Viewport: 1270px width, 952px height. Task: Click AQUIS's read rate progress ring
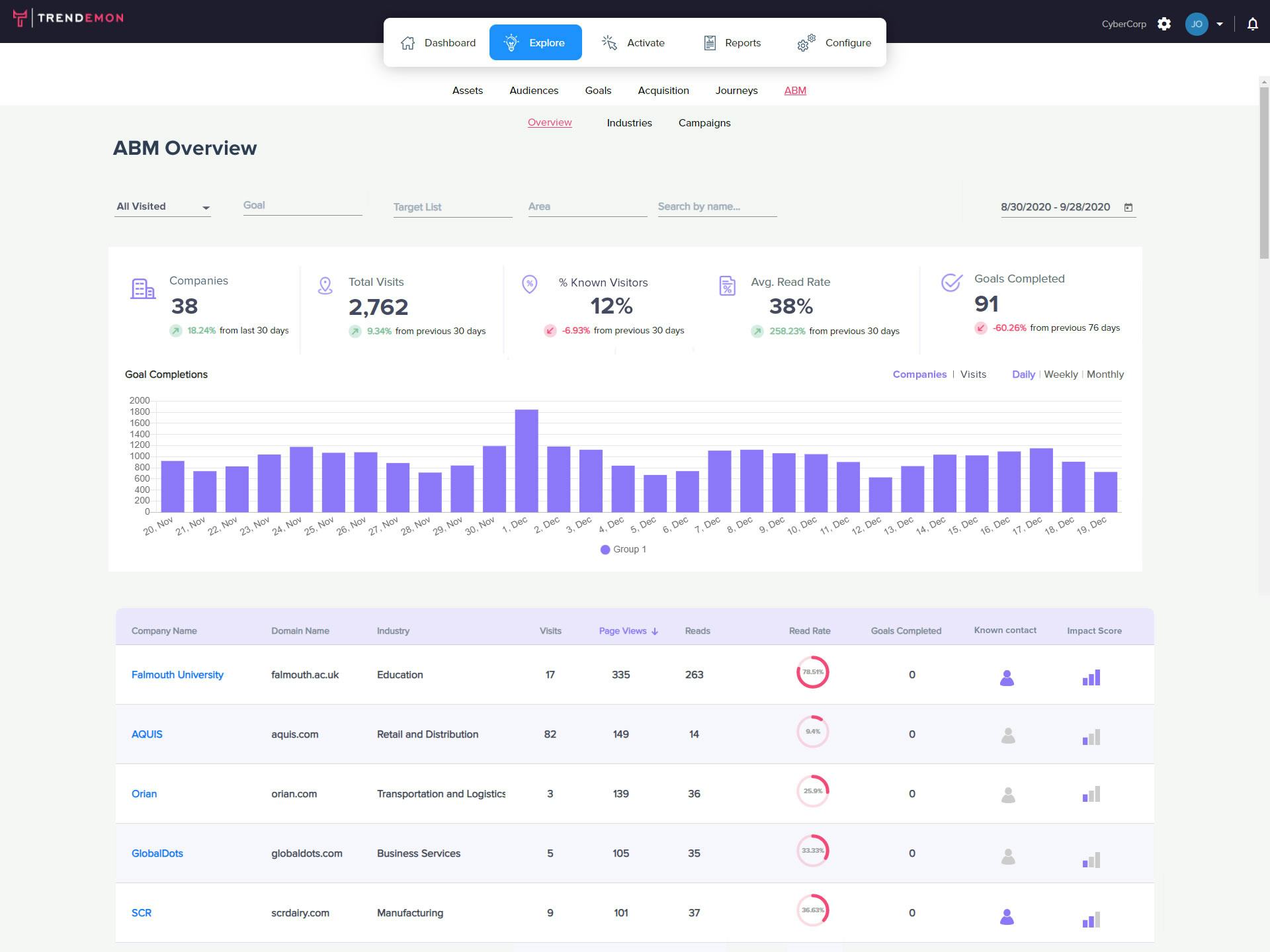tap(812, 730)
